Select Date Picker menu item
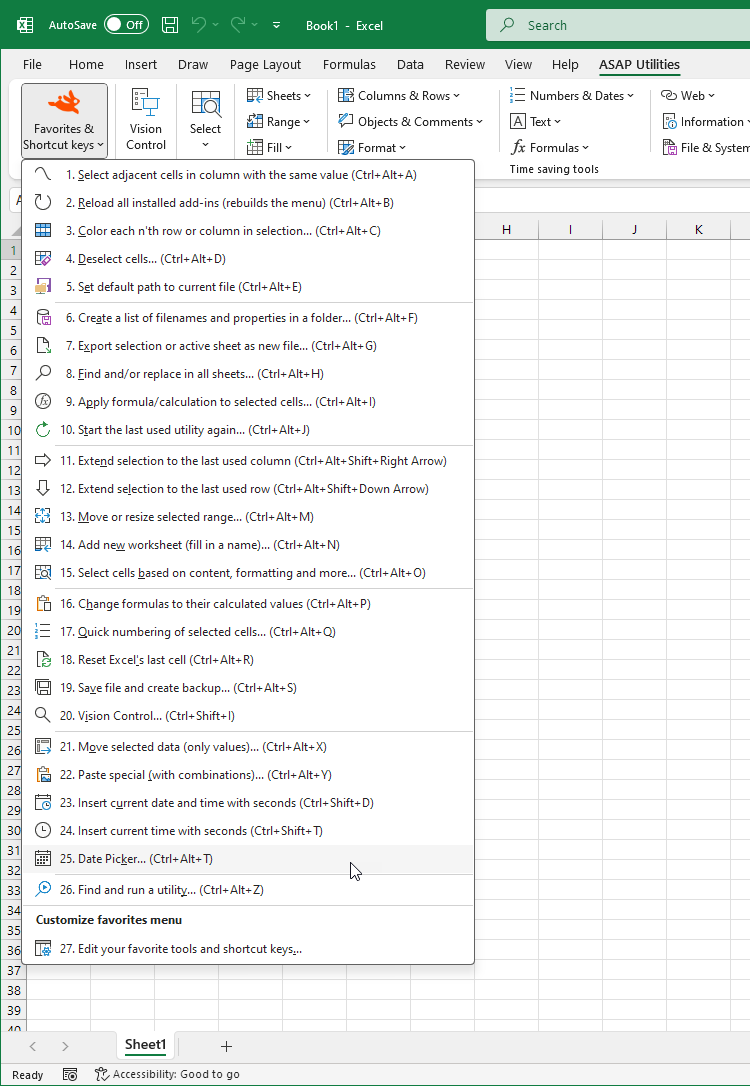Viewport: 750px width, 1086px height. [x=248, y=859]
